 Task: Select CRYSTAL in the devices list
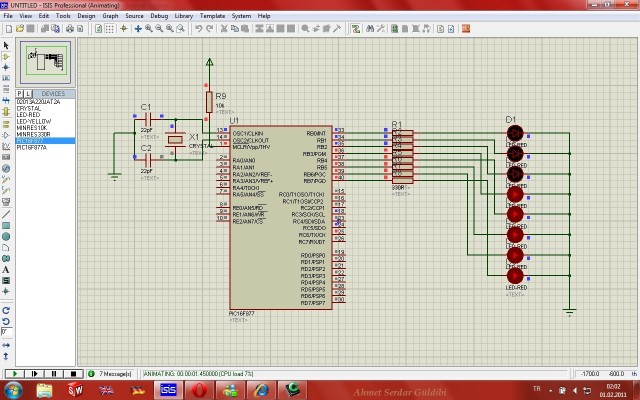[29, 108]
